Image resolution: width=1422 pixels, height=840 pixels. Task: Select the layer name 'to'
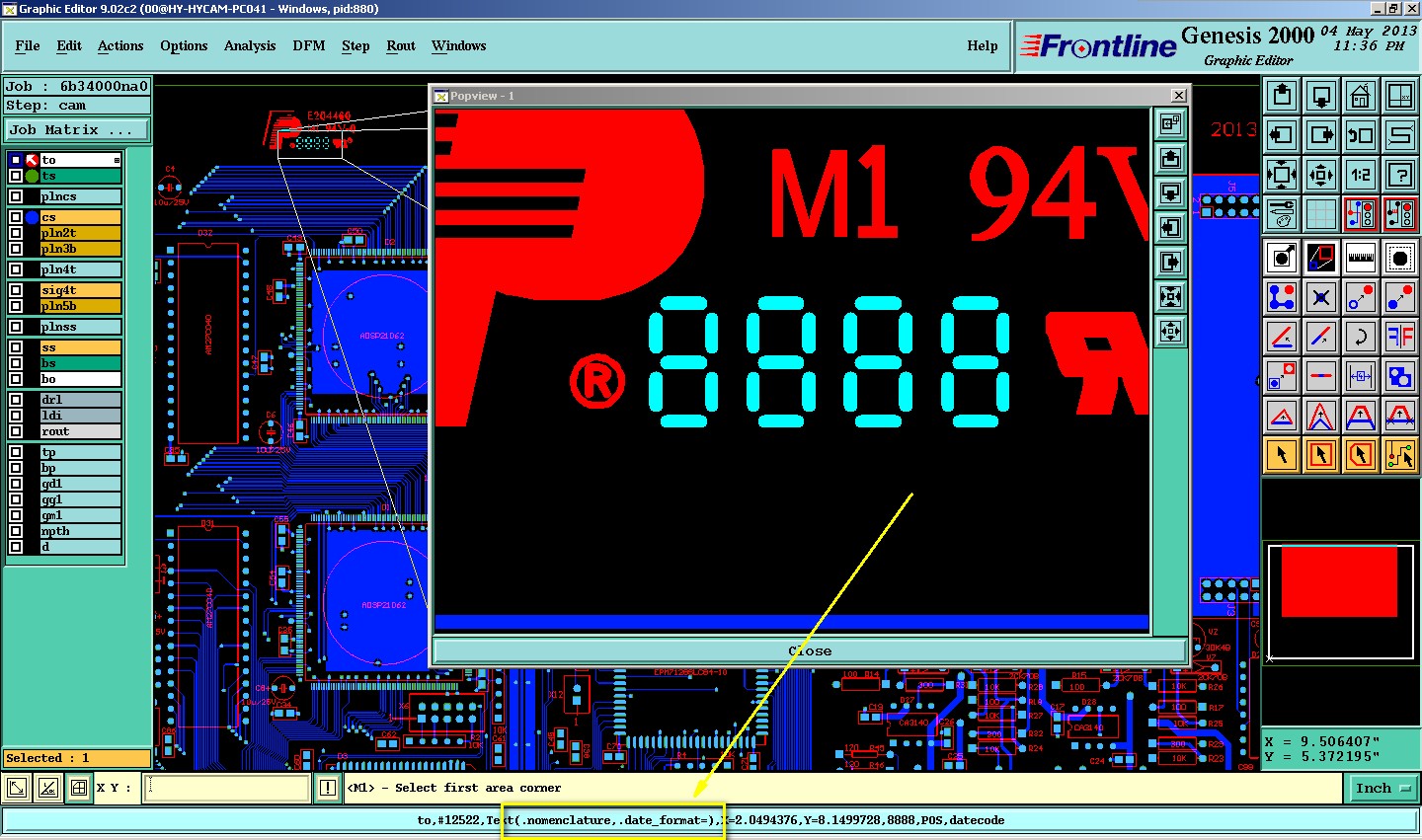[80, 160]
